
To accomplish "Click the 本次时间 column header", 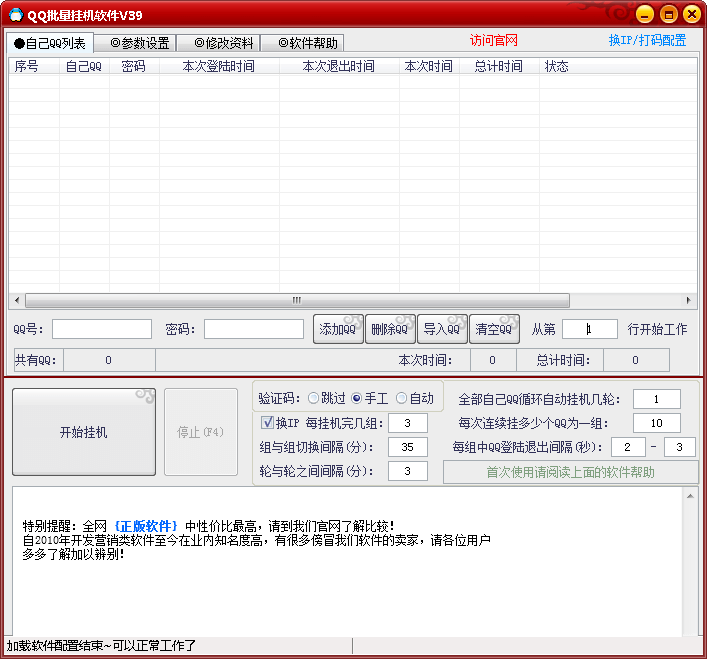I will pos(429,66).
